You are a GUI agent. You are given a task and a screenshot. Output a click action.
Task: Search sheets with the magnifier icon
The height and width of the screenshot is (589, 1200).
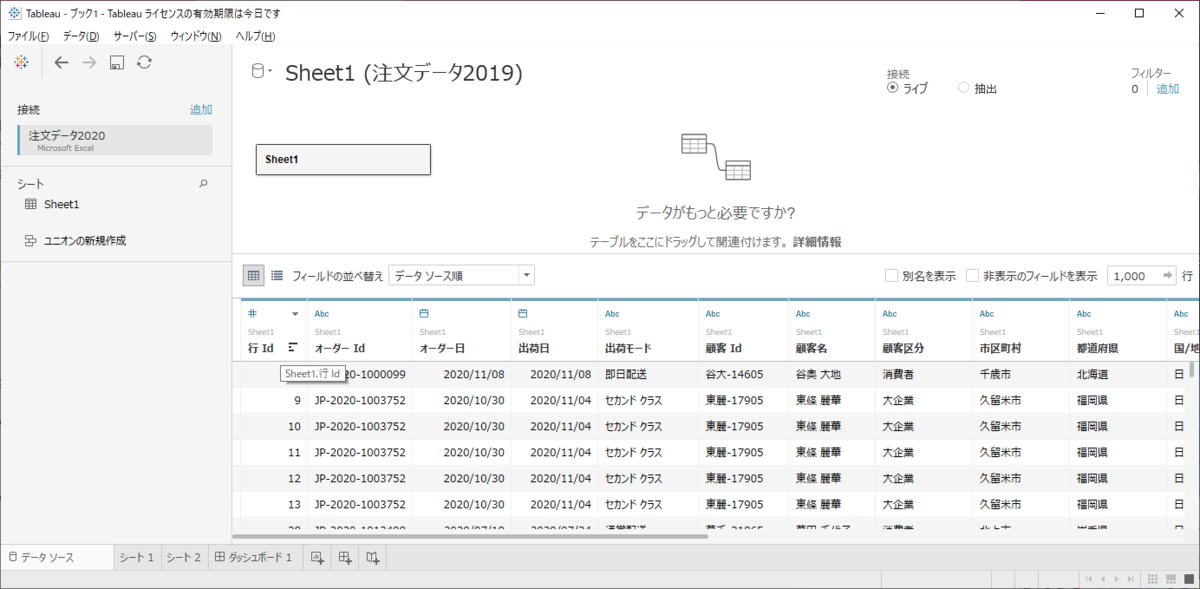click(204, 184)
